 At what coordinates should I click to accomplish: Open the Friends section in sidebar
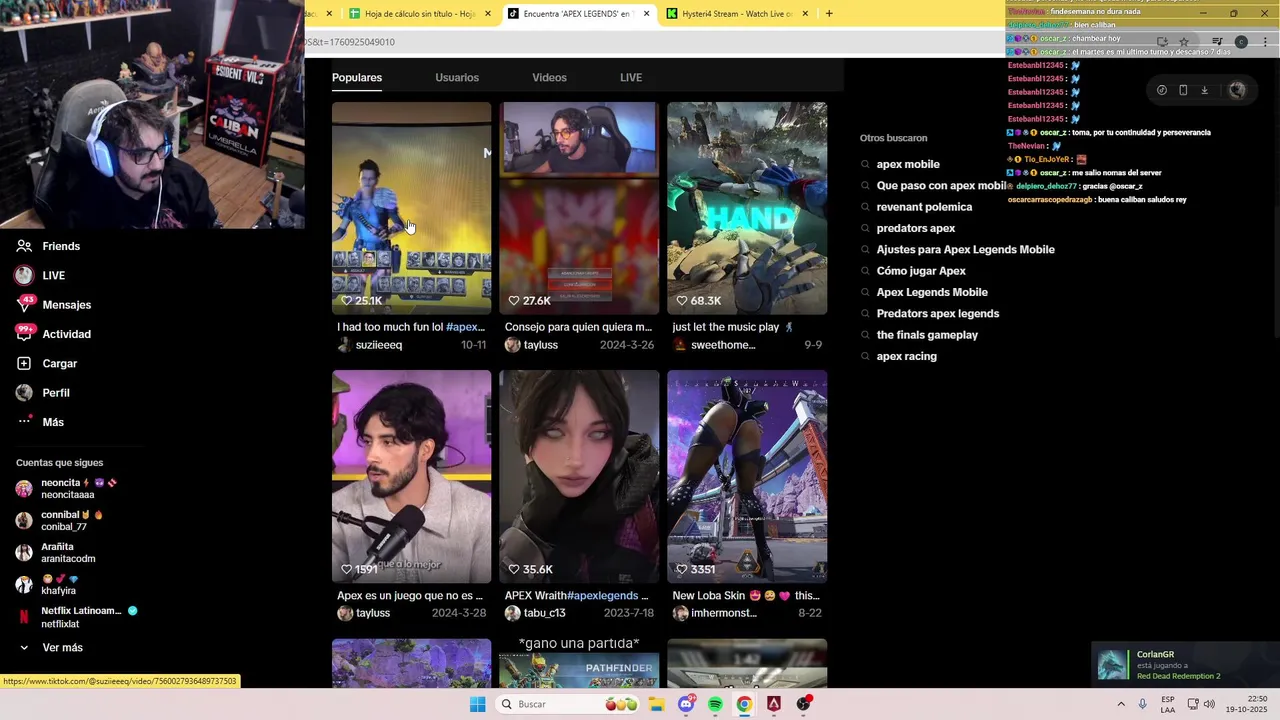48,246
